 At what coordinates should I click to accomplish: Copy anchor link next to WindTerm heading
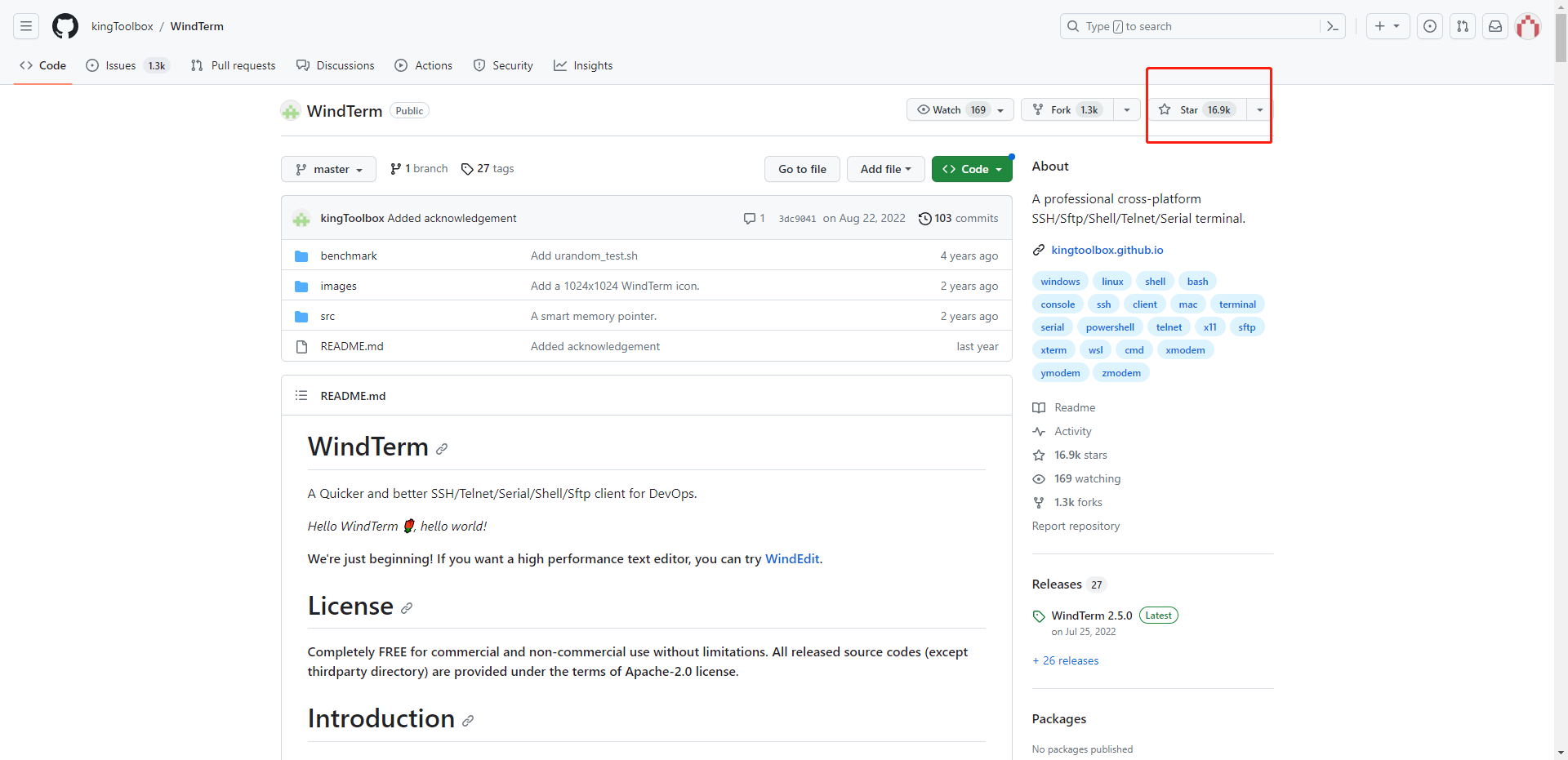coord(442,449)
